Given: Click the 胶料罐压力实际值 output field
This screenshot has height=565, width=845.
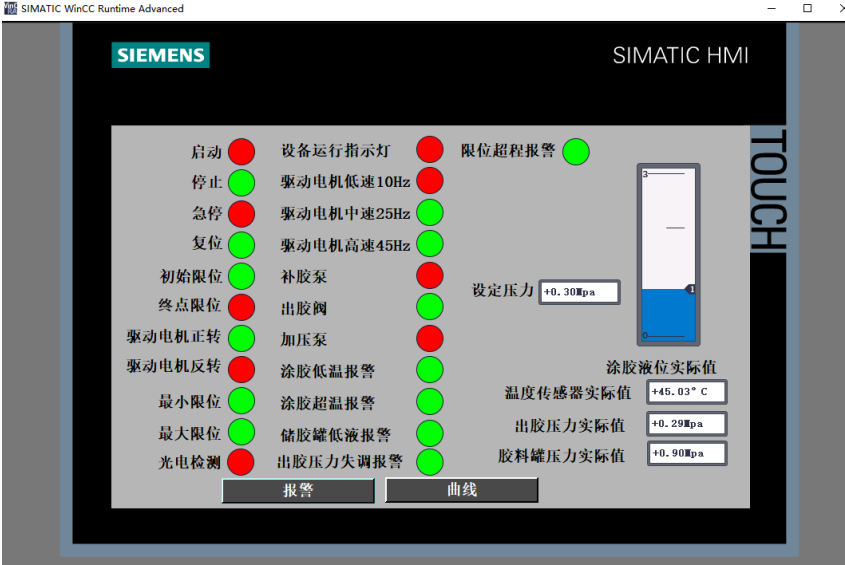Looking at the screenshot, I should click(x=687, y=453).
